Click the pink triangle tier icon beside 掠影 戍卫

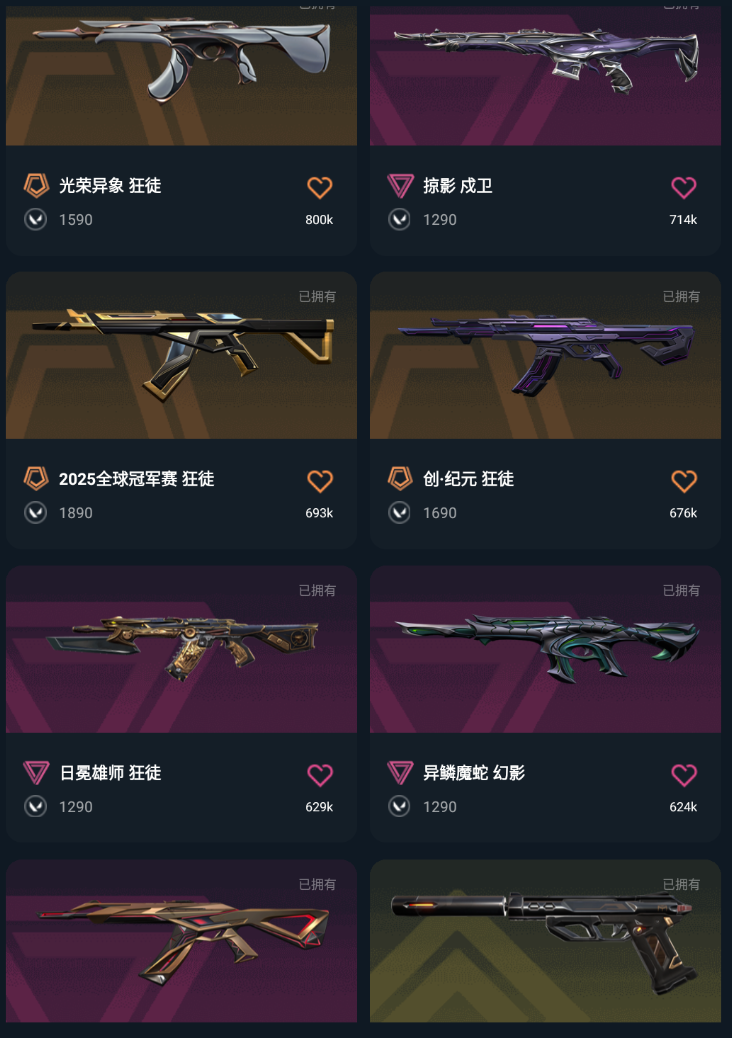(400, 186)
